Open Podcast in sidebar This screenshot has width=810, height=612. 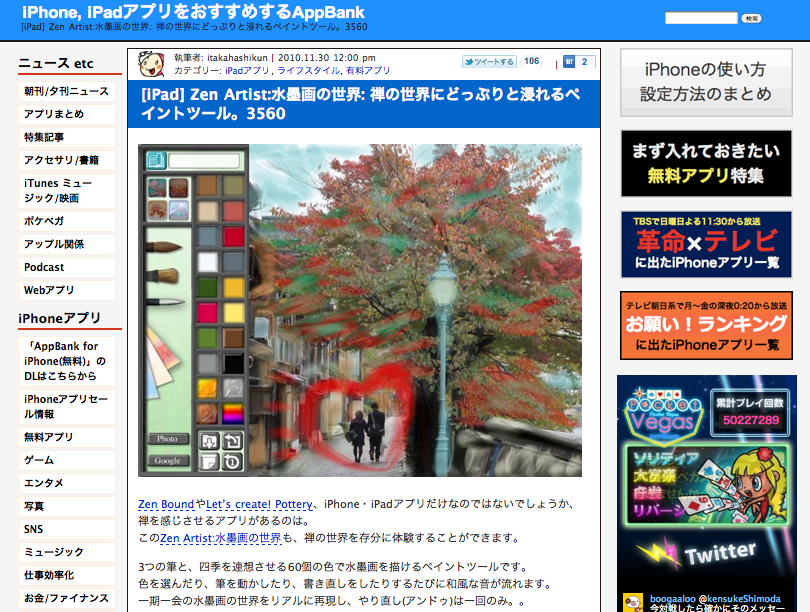[x=67, y=267]
